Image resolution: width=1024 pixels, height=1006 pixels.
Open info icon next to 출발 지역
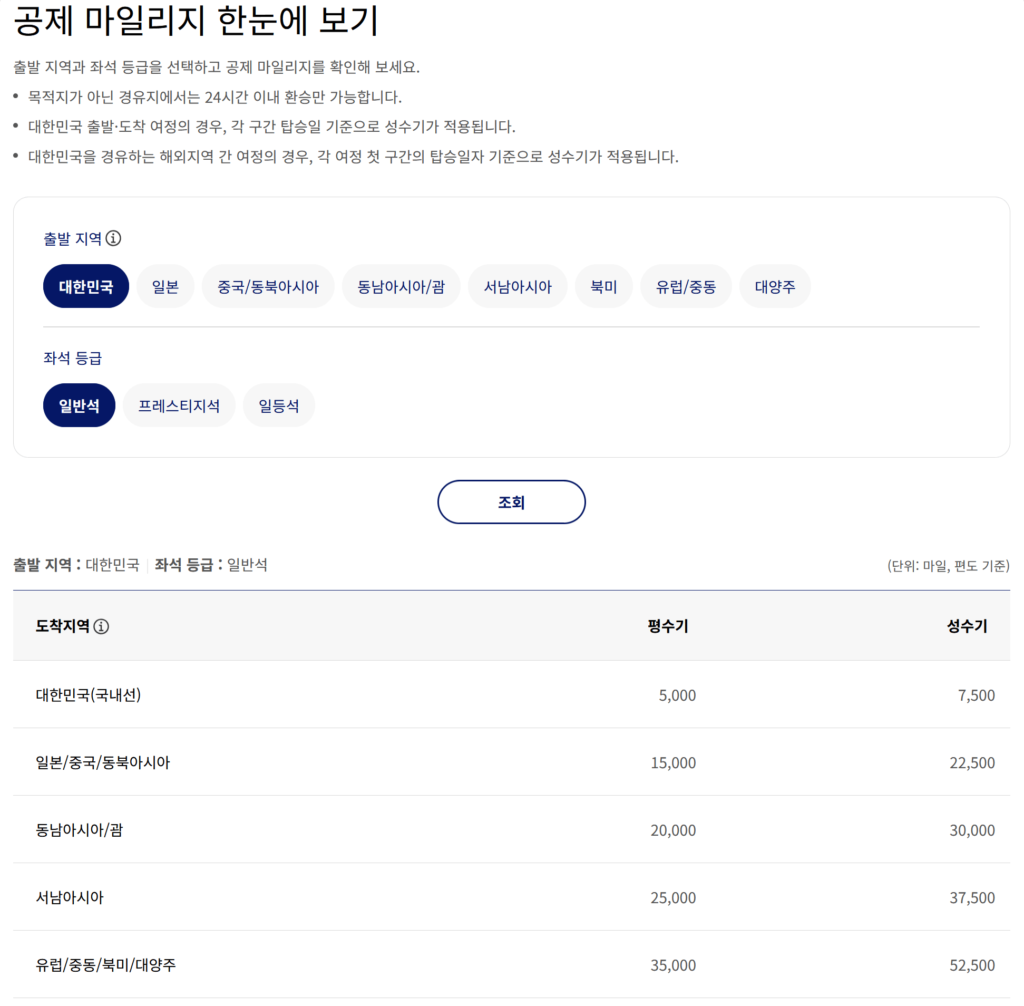click(x=113, y=238)
